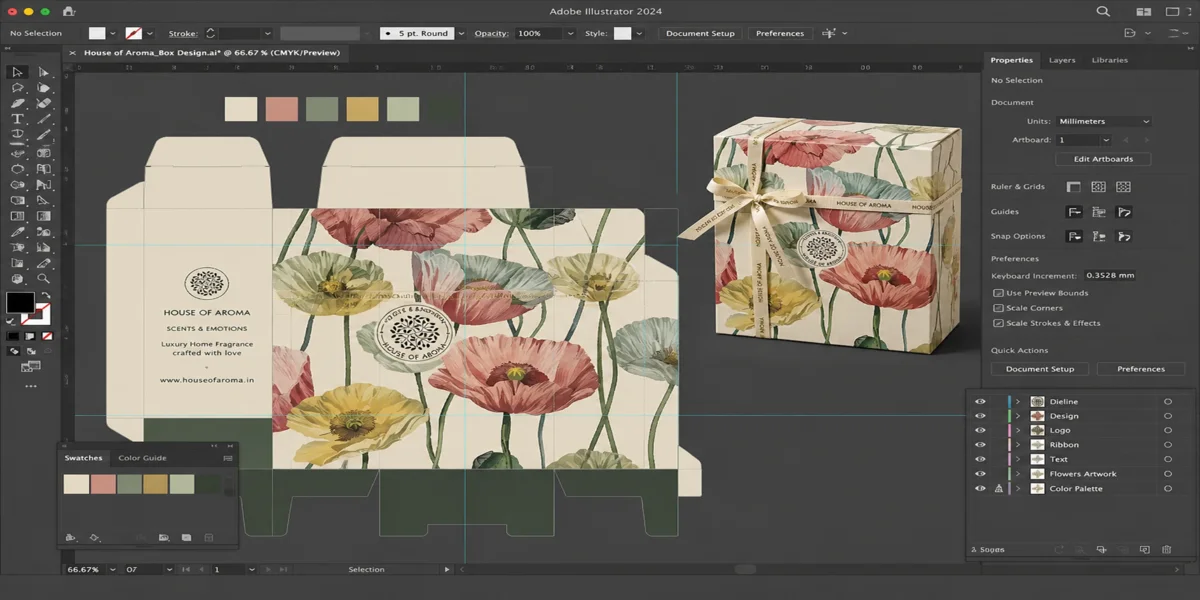Hide the Text layer eye icon

(980, 459)
